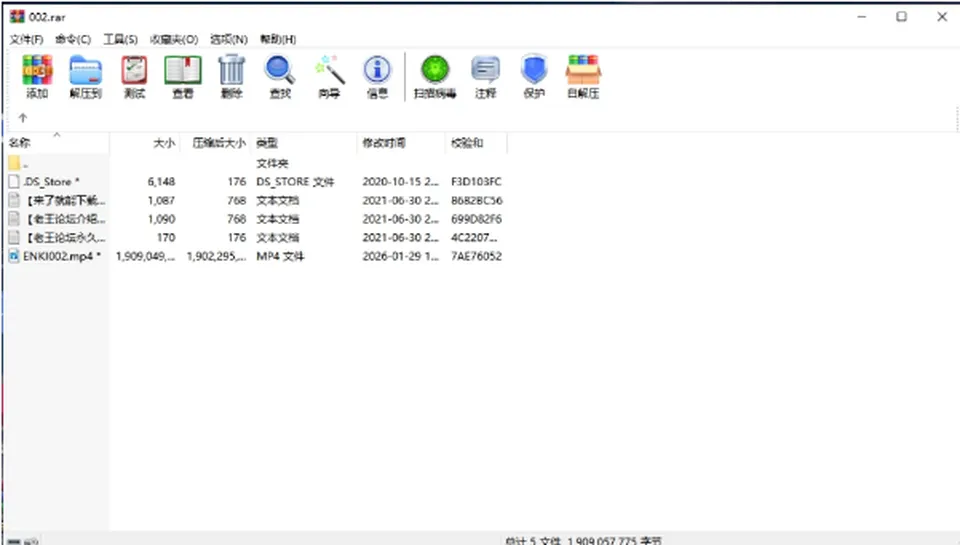This screenshot has width=960, height=545.
Task: Click the 测试 (Test) toolbar icon
Action: 134,70
